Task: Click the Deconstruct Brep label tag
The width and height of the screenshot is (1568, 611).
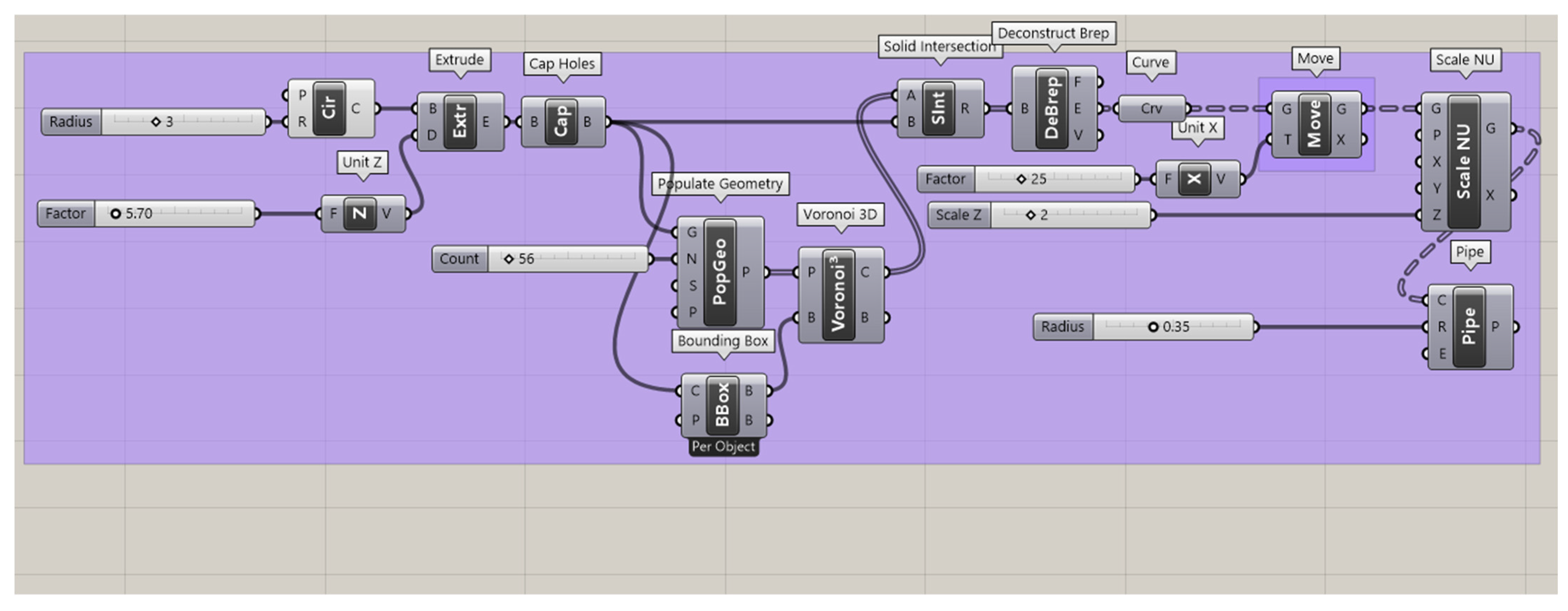Action: (x=1053, y=34)
